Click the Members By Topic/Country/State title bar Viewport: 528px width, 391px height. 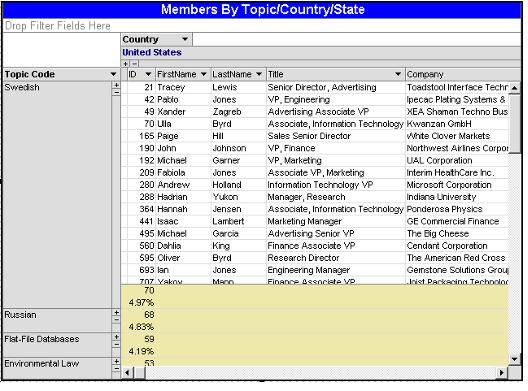(x=262, y=10)
